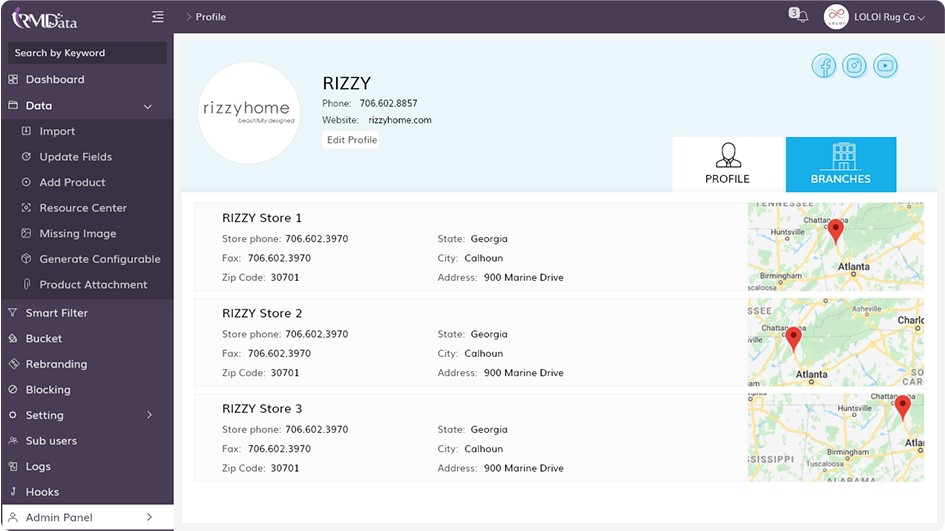Click the Bucket icon
The height and width of the screenshot is (531, 945).
click(x=13, y=339)
